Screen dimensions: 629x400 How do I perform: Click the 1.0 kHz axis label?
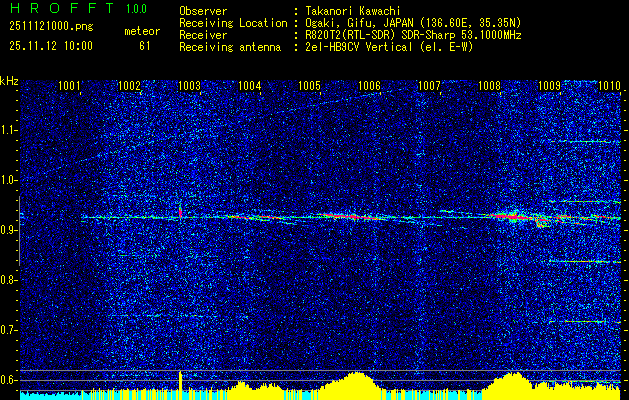coord(8,180)
